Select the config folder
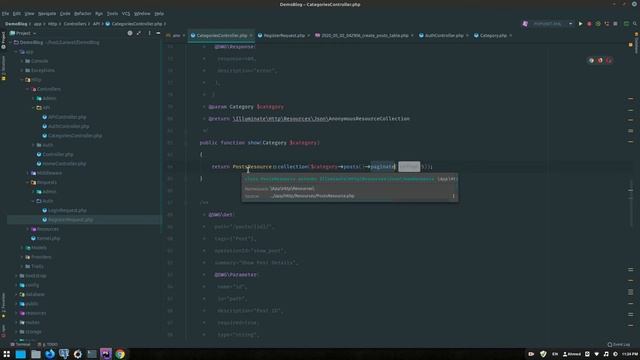The image size is (640, 360). tap(29, 285)
